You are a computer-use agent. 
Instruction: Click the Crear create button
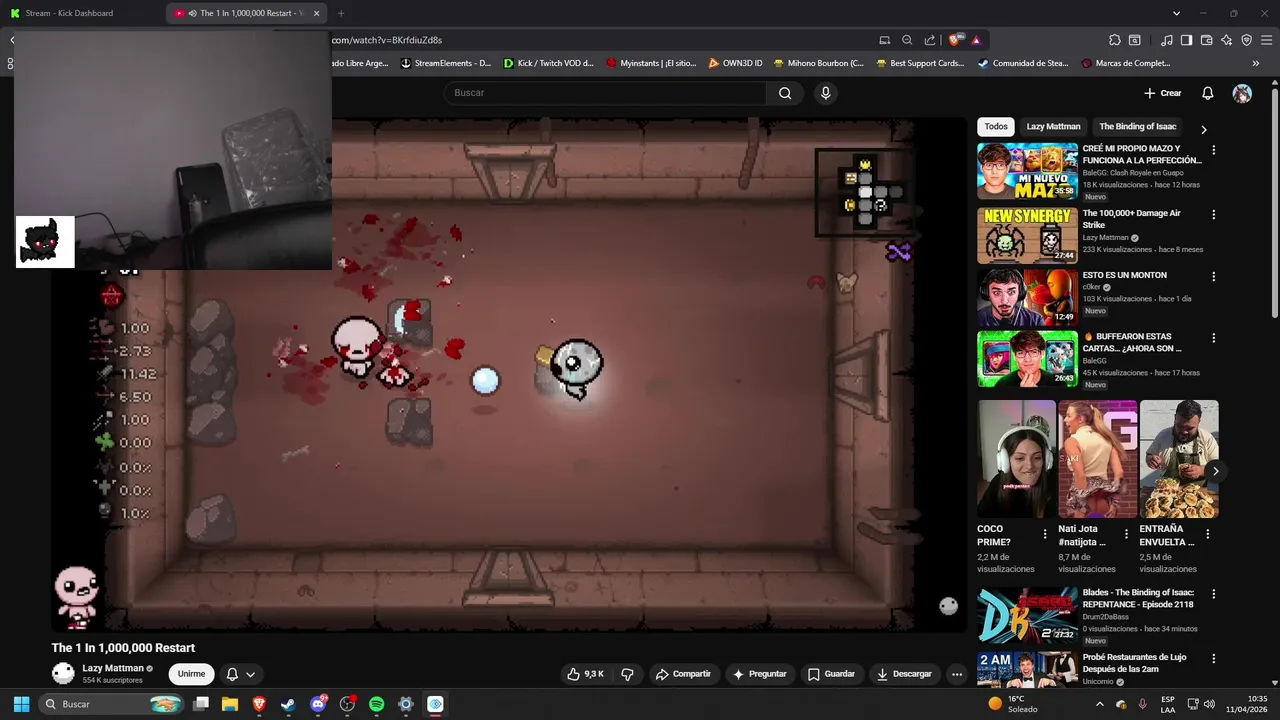pyautogui.click(x=1163, y=93)
